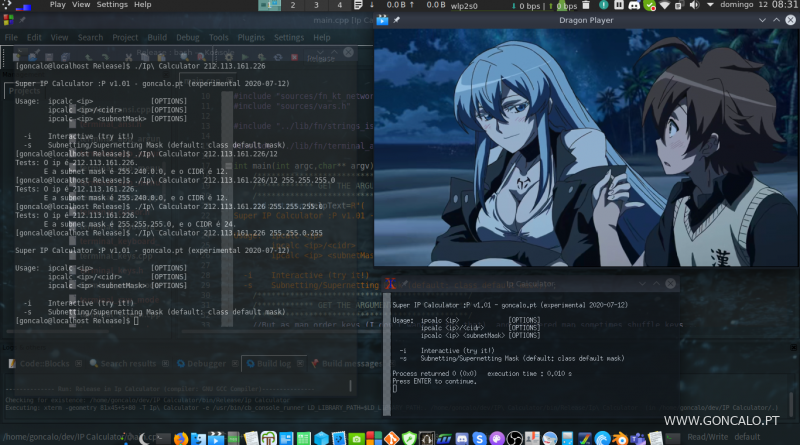
Task: Open the blue 3D box taskbar icon
Action: coord(321,438)
